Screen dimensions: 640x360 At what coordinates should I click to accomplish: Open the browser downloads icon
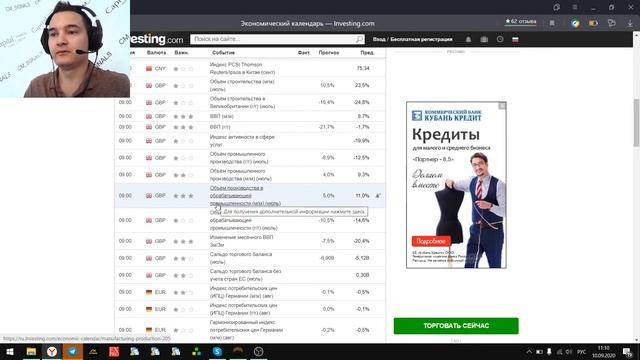630,23
